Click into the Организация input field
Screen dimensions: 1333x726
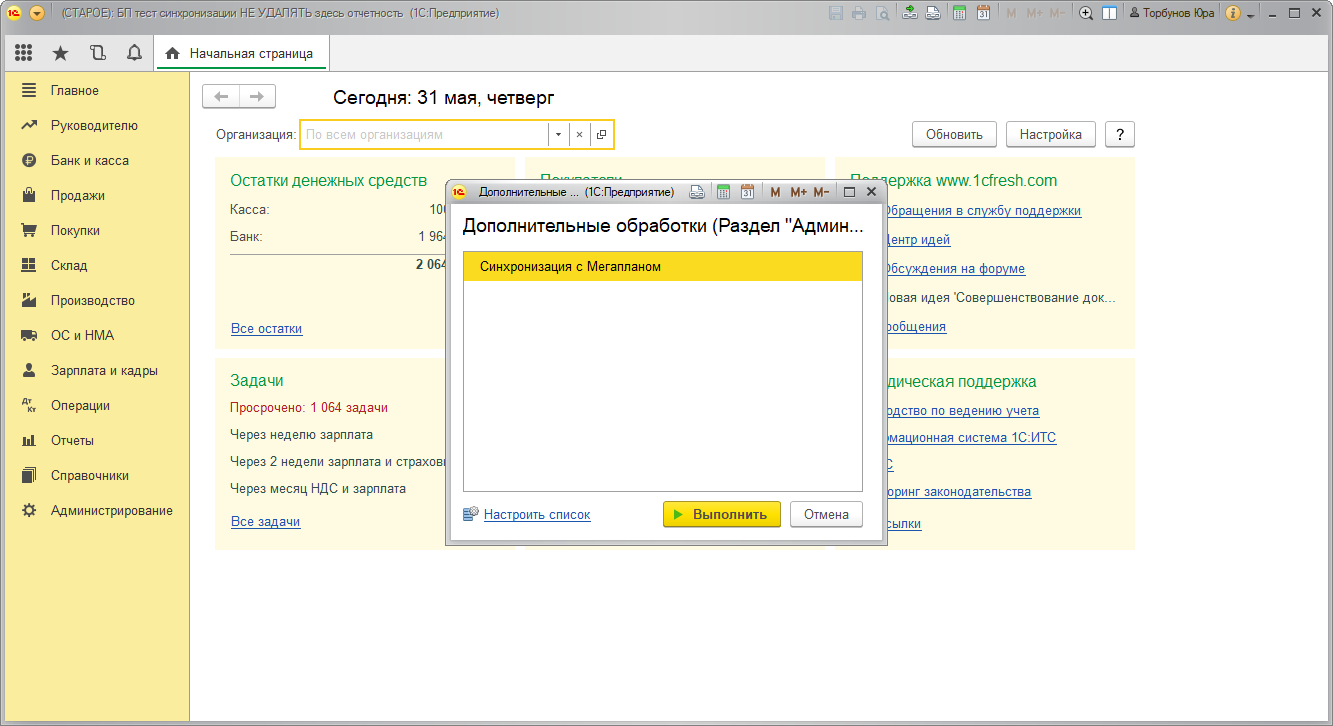point(424,134)
